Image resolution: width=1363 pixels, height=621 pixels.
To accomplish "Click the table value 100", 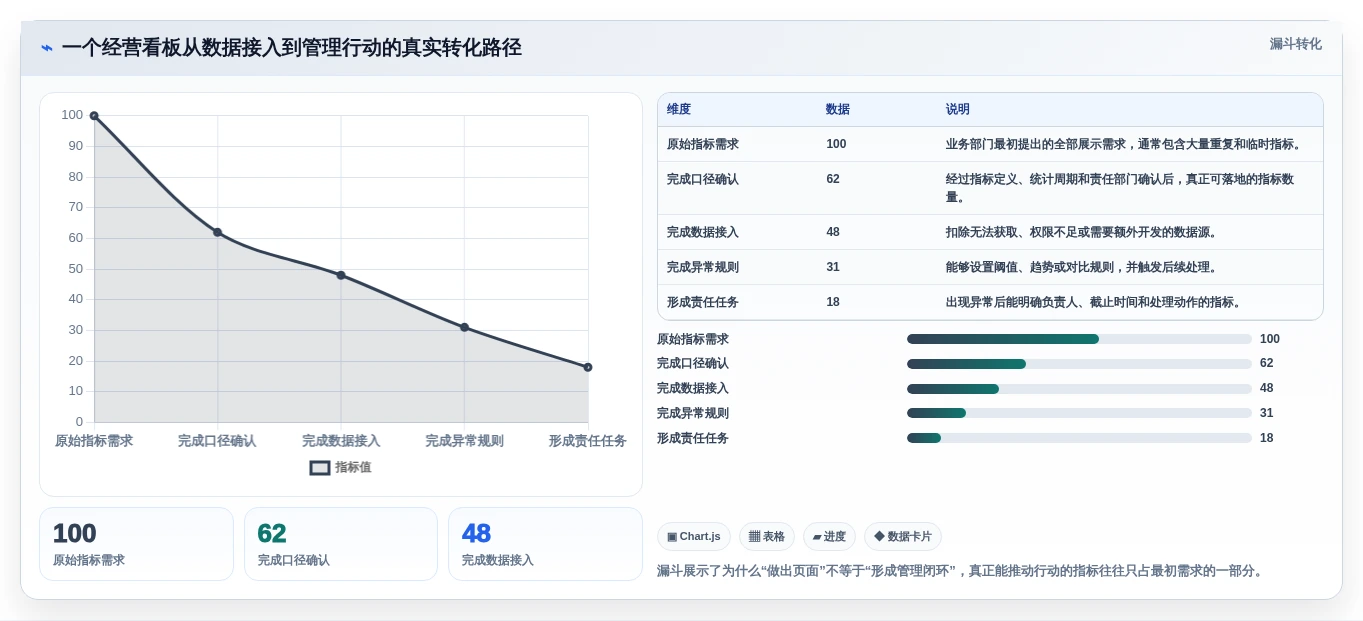I will point(836,144).
